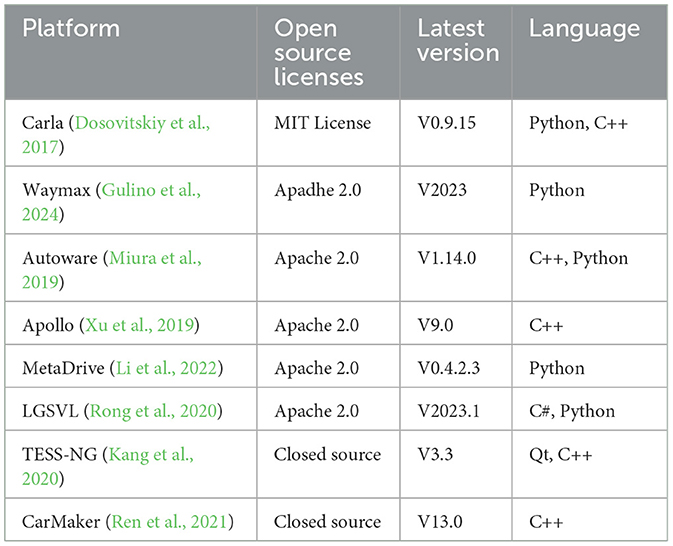Select Apache 2.0 in the Autoware row
Screen dimensions: 673x546
(x=317, y=258)
